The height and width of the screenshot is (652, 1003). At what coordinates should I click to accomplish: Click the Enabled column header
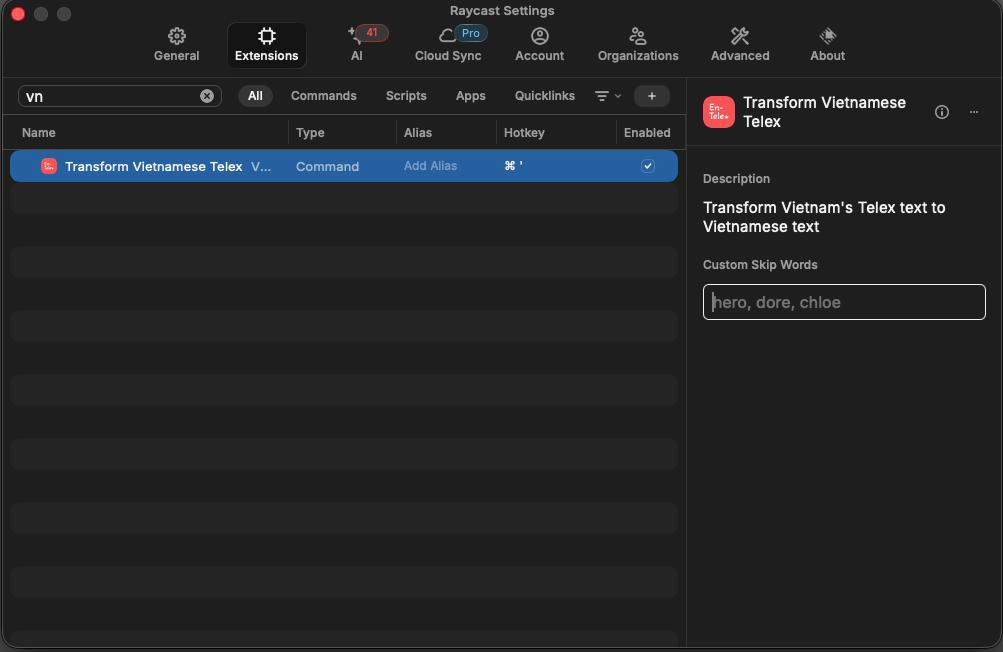pos(647,132)
